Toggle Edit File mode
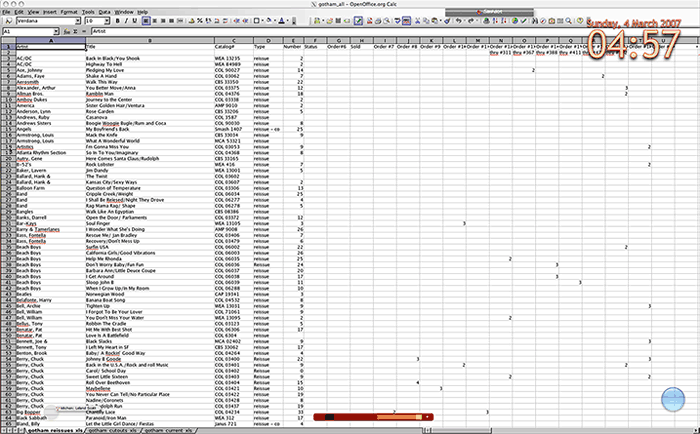 (358, 21)
